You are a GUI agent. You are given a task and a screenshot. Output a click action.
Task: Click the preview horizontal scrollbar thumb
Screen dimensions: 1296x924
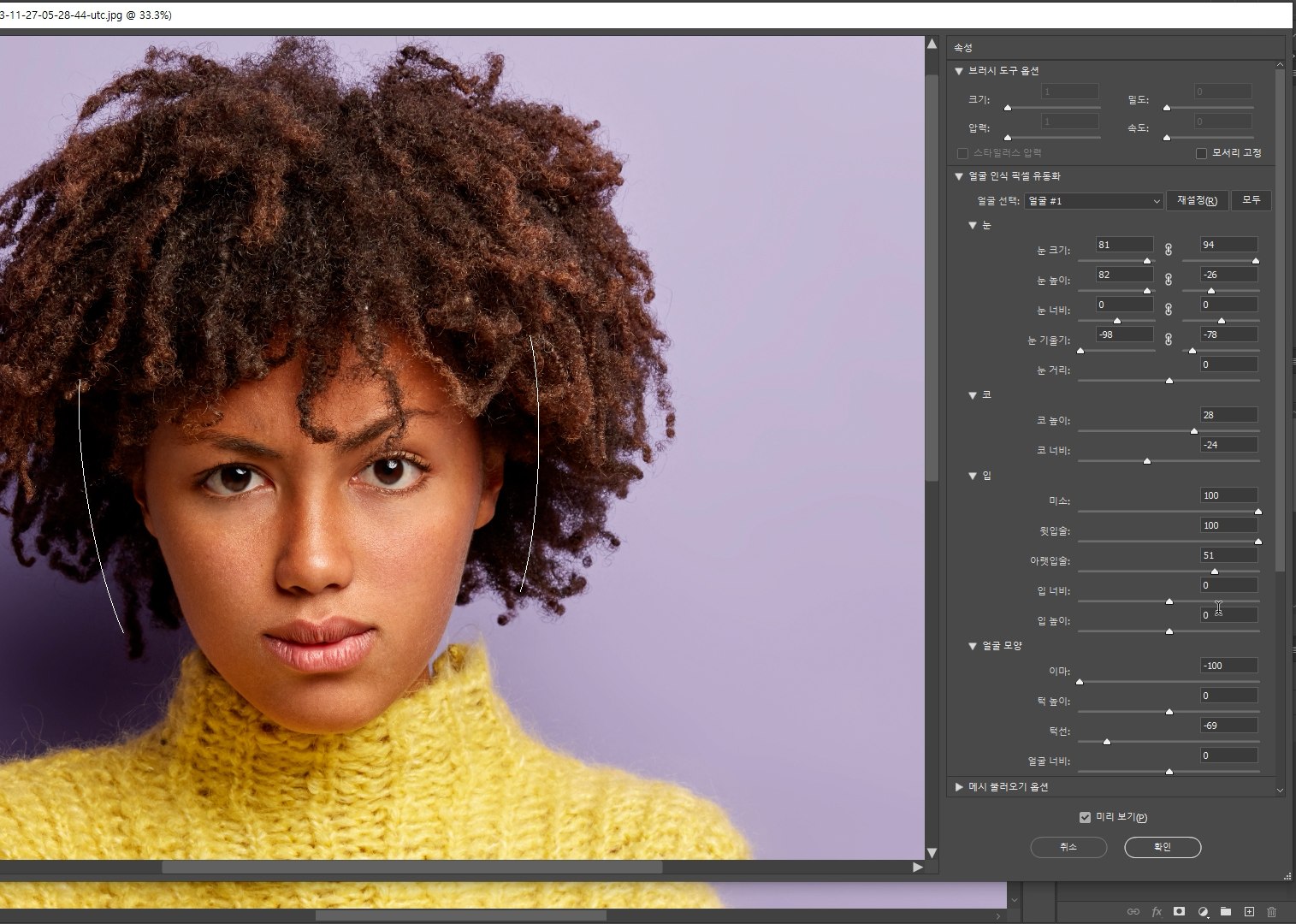pyautogui.click(x=412, y=867)
